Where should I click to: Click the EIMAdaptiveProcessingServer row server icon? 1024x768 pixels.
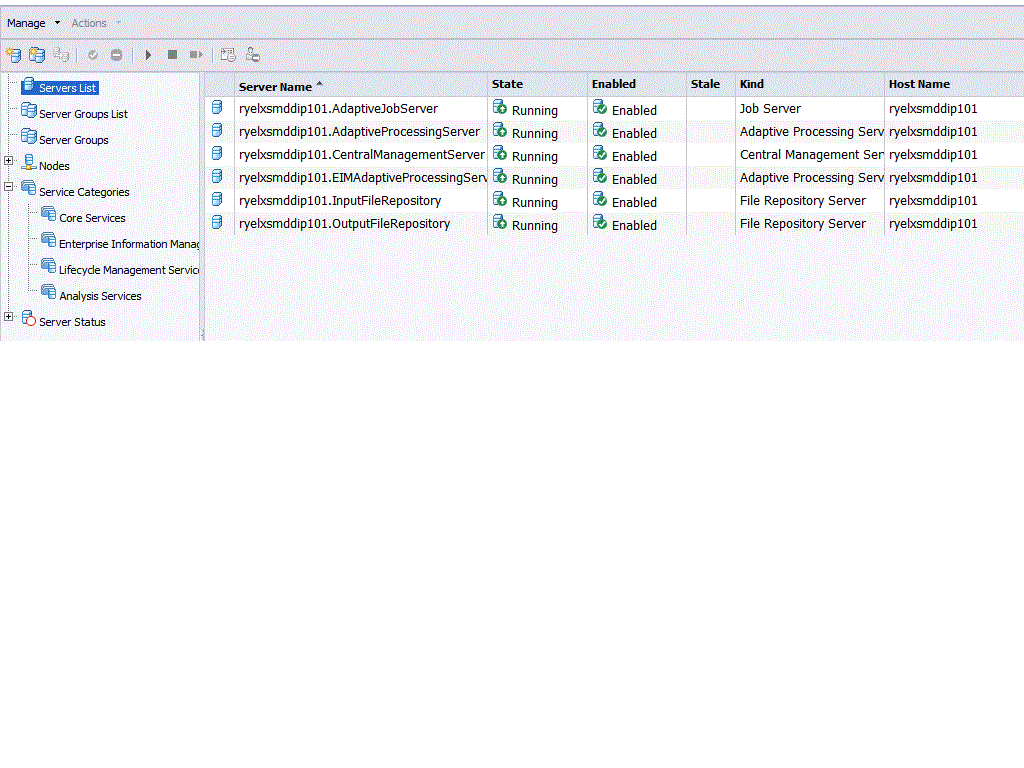coord(217,176)
